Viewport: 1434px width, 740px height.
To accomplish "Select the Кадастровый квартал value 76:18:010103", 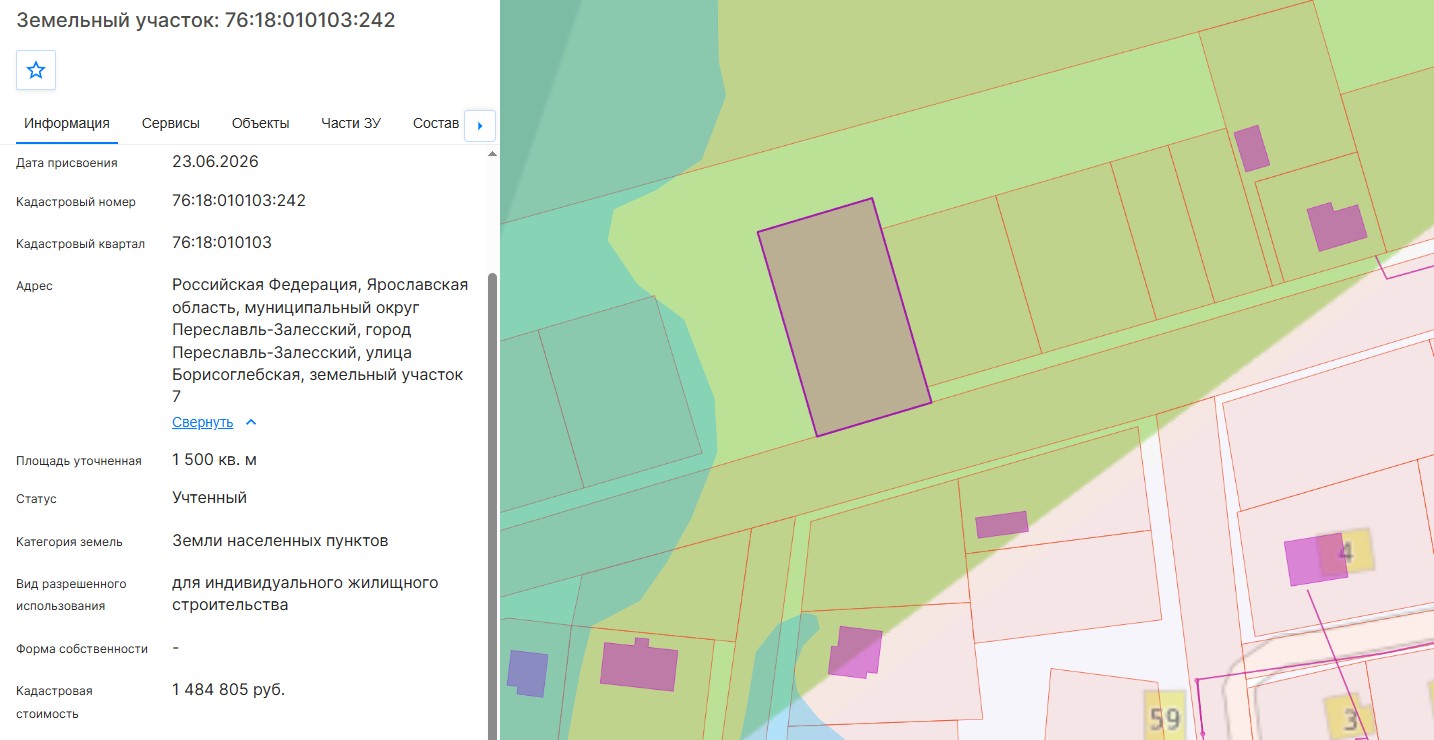I will coord(222,243).
